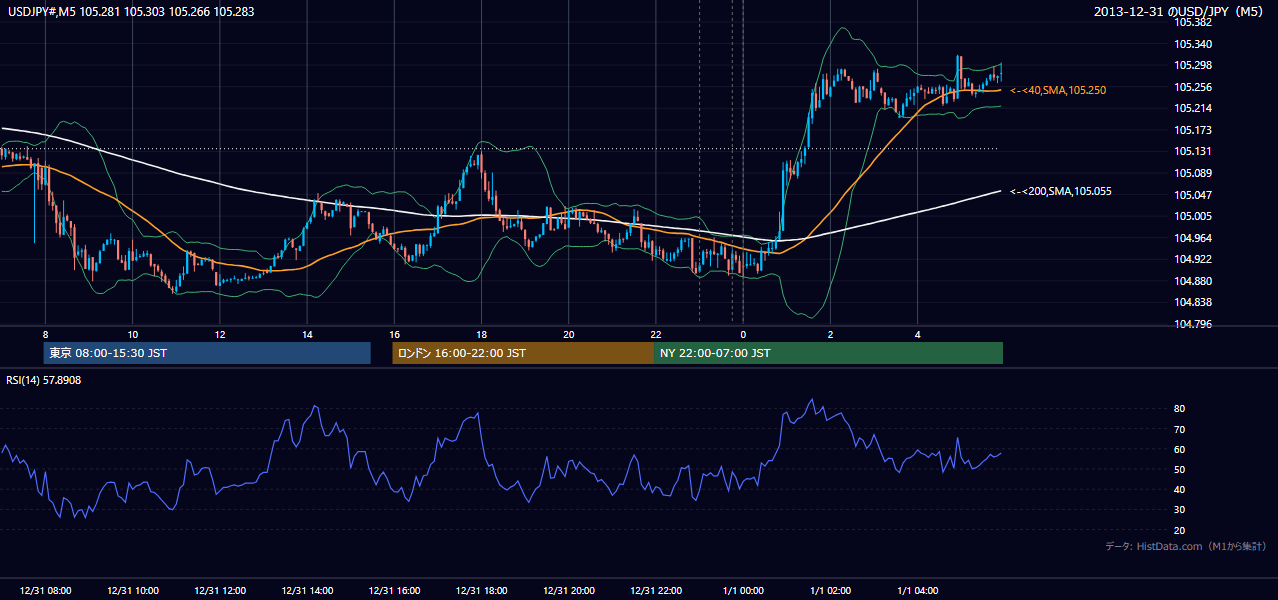1278x600 pixels.
Task: Click hour marker 16 under price chart
Action: 394,334
